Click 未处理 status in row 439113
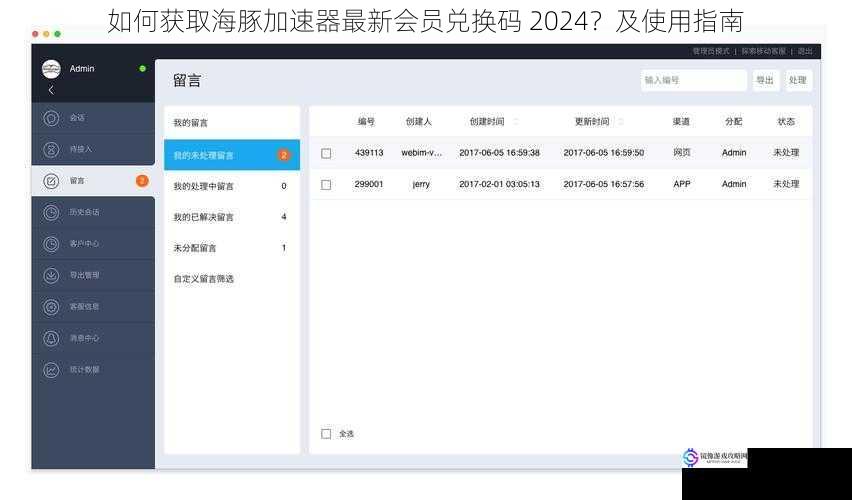This screenshot has height=500, width=852. click(x=786, y=153)
